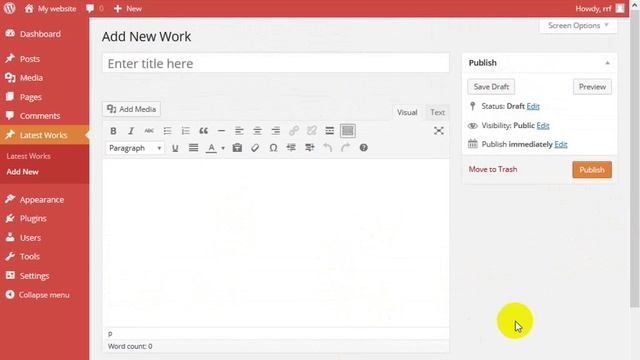Screen dimensions: 640x360
Task: Align text center
Action: click(x=257, y=131)
